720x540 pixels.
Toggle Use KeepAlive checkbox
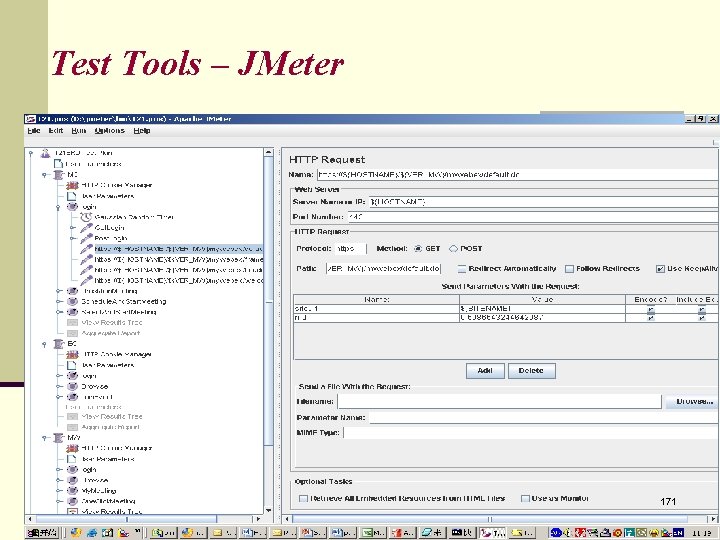pyautogui.click(x=660, y=269)
